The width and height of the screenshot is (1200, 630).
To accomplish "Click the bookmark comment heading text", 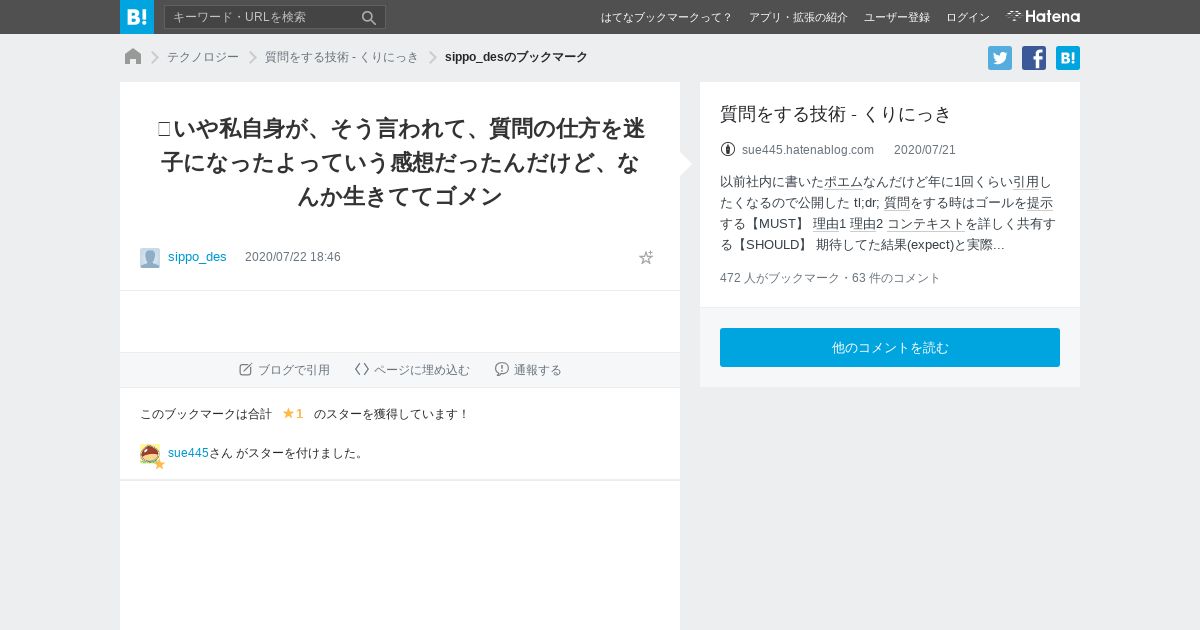I will (x=400, y=162).
